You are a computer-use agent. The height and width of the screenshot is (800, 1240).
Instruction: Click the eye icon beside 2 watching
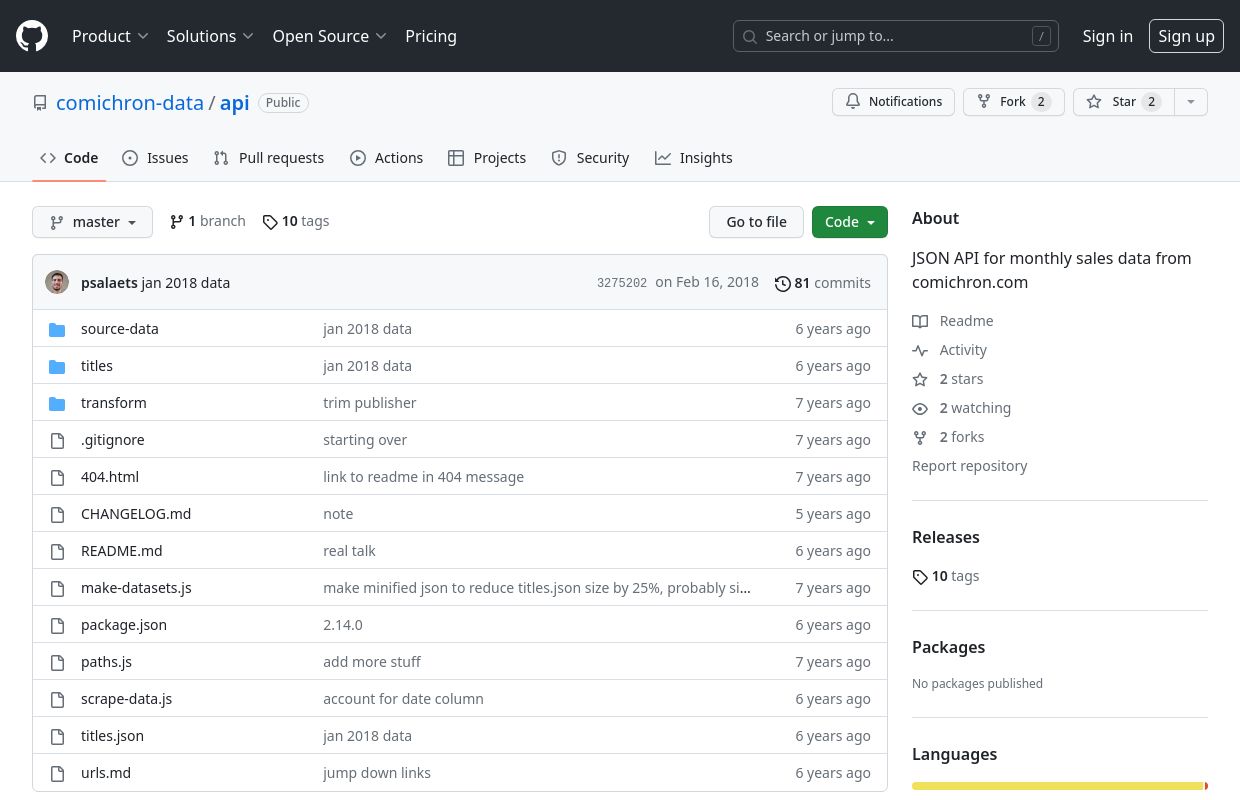(920, 408)
